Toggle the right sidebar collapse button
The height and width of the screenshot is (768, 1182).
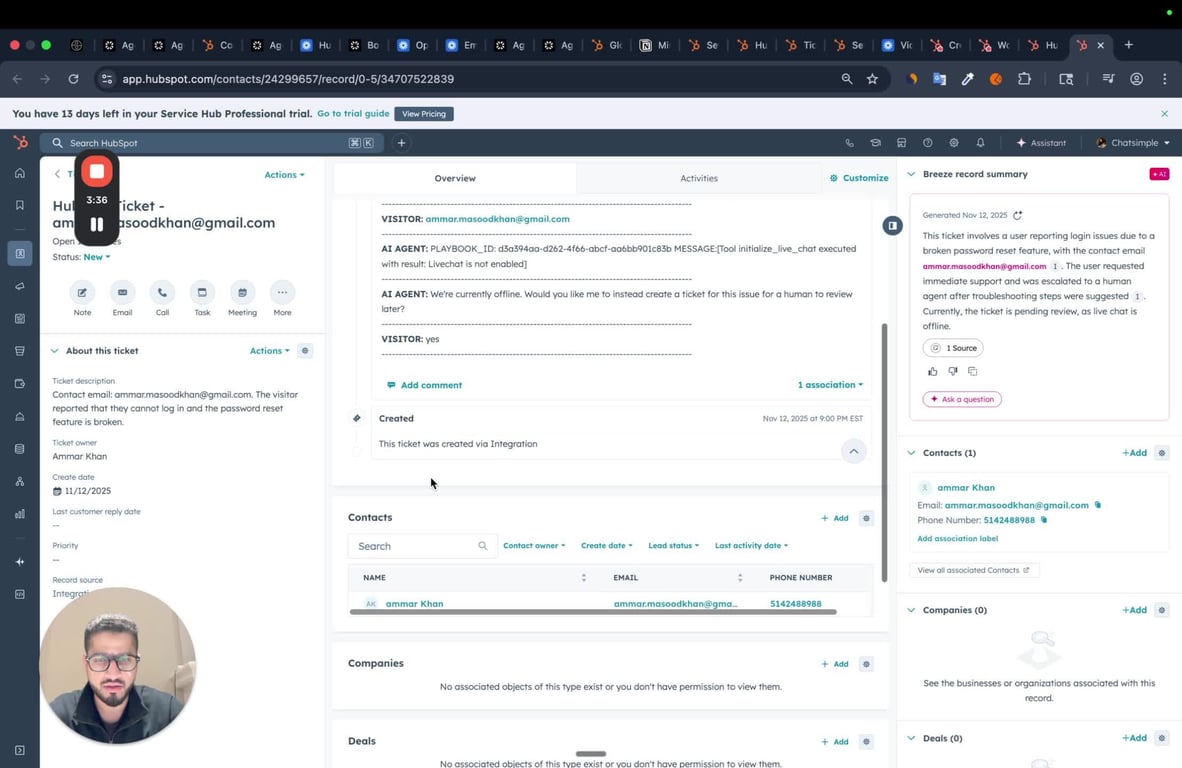(x=892, y=225)
